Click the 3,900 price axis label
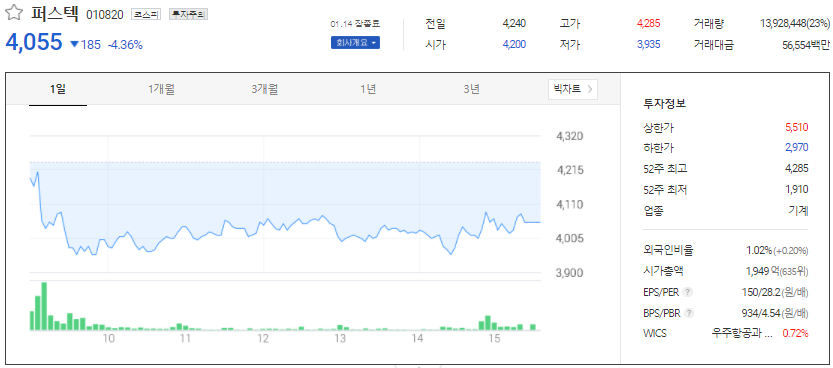 pos(570,272)
